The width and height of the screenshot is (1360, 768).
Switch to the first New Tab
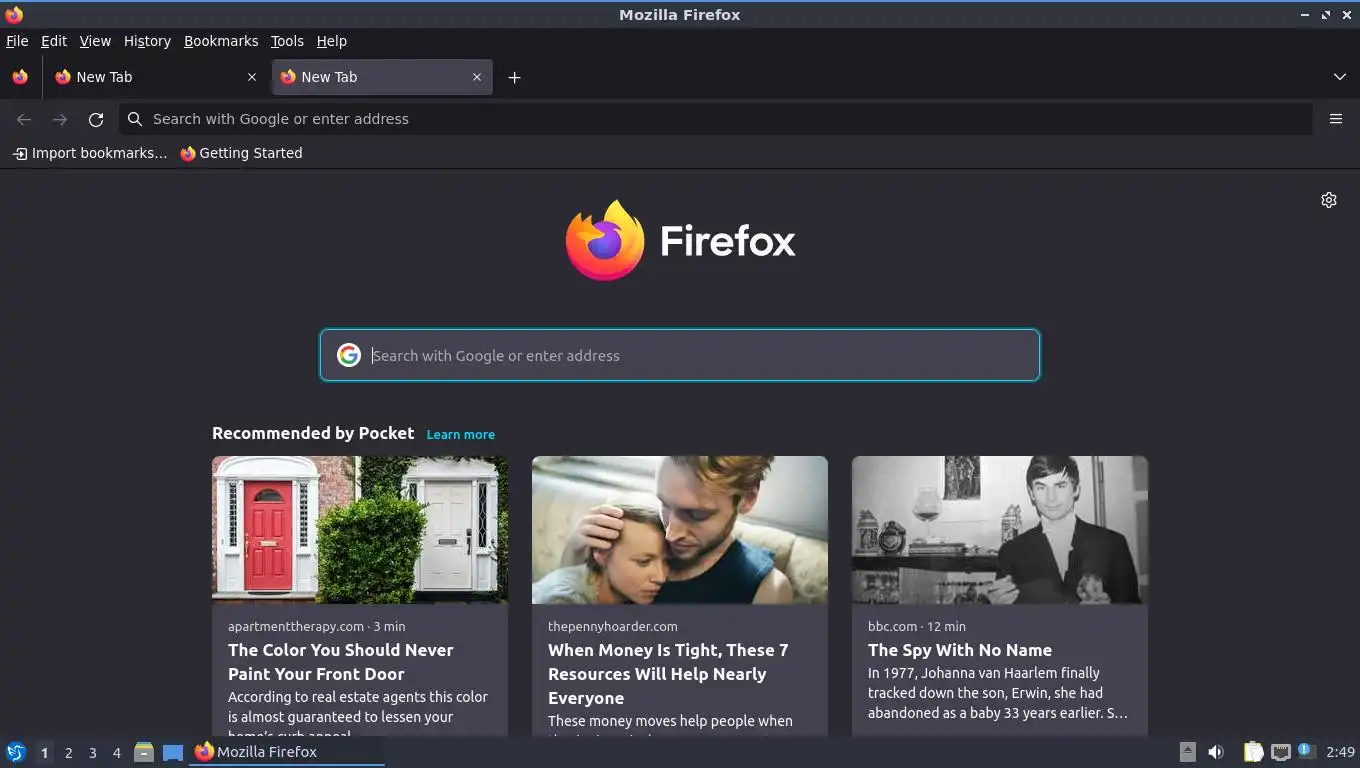pos(155,77)
